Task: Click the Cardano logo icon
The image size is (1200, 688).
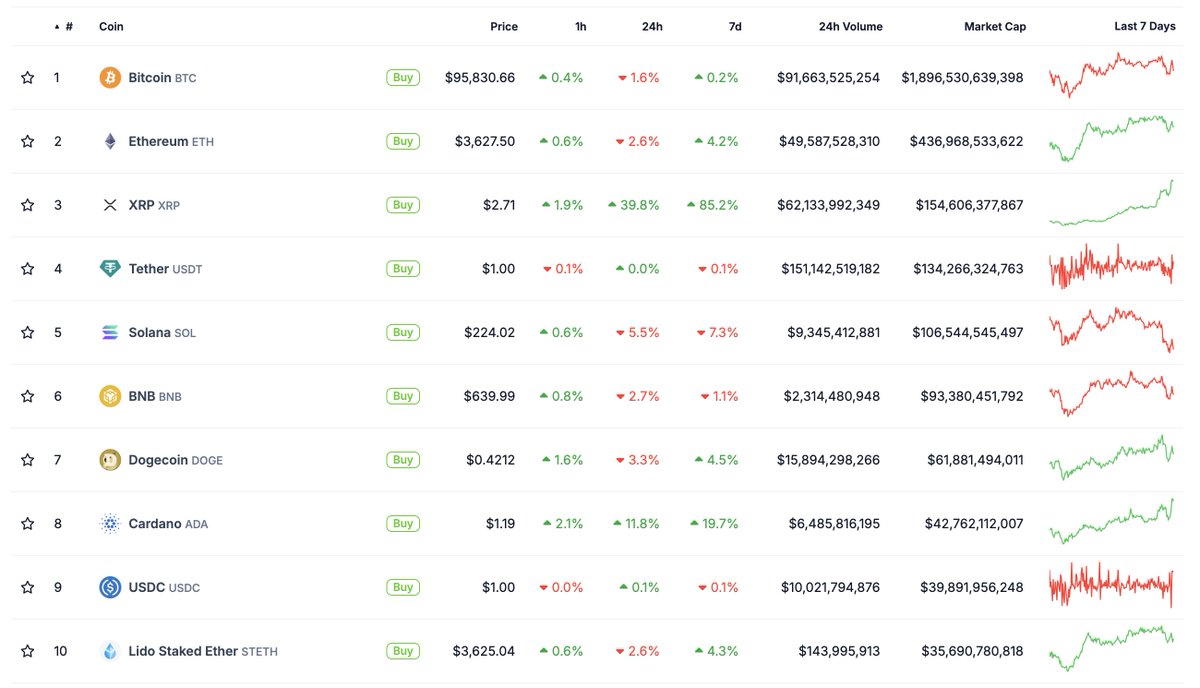Action: [110, 523]
